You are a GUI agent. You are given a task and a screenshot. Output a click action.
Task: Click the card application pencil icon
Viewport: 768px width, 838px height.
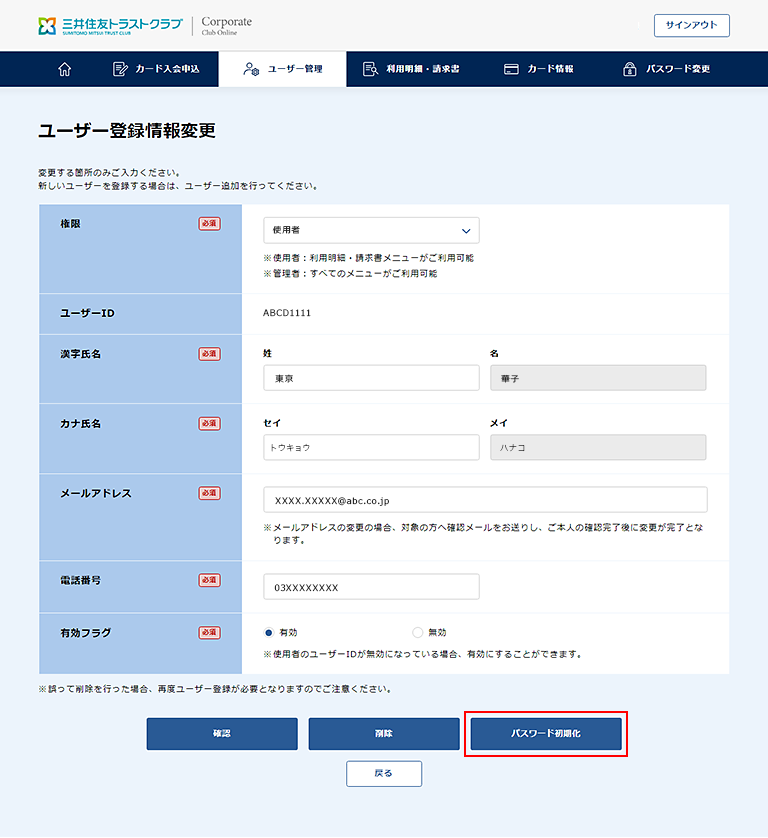(x=120, y=69)
